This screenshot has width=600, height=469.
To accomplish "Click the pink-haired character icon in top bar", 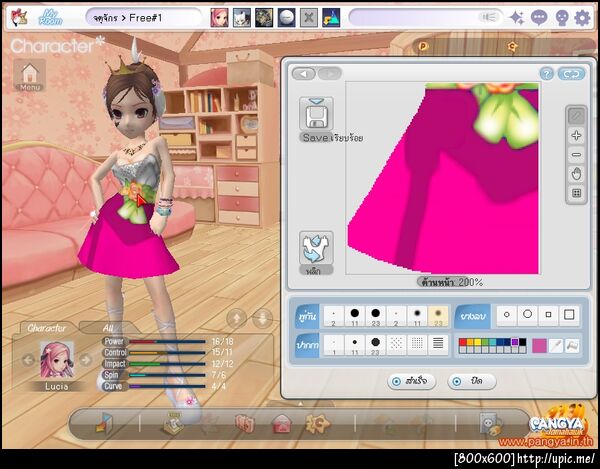I will [219, 18].
